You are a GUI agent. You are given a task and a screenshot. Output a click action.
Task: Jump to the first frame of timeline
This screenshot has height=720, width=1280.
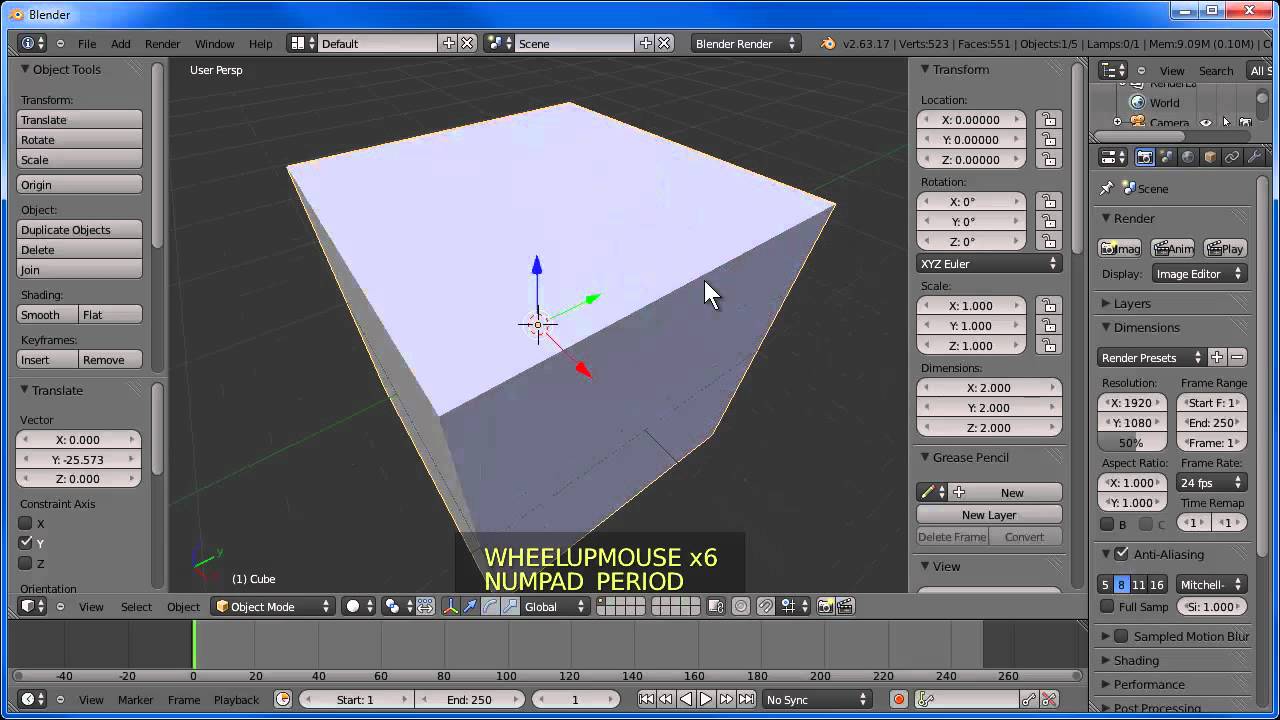click(x=646, y=700)
